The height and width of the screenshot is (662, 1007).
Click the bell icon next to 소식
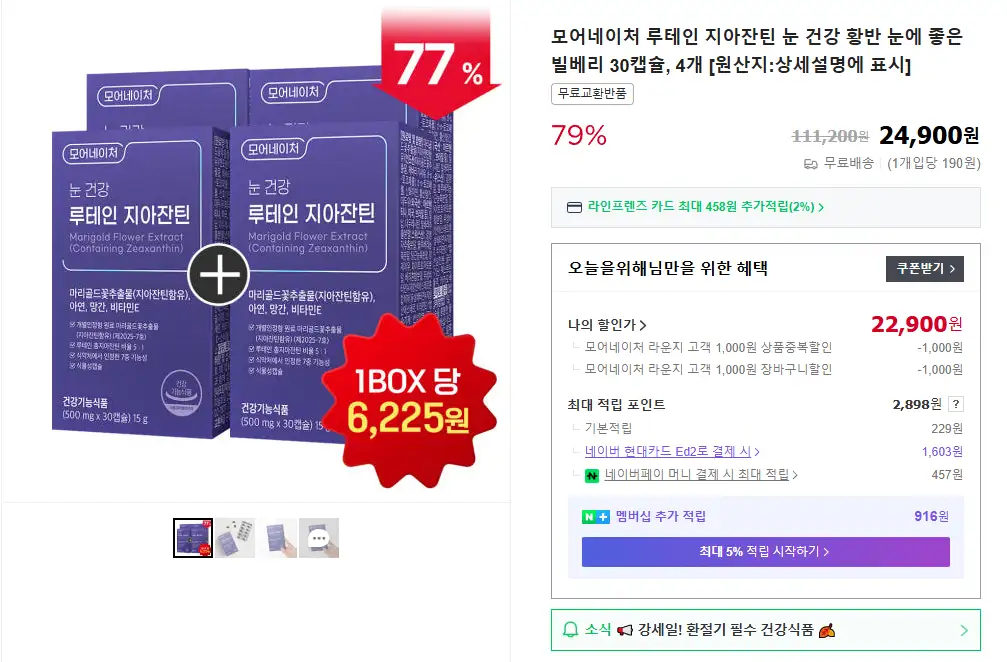pos(570,630)
